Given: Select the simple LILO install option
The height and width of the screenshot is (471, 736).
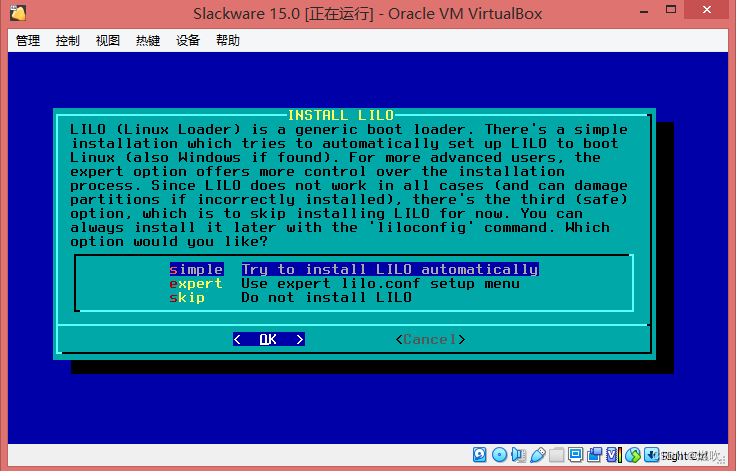Looking at the screenshot, I should coord(196,269).
